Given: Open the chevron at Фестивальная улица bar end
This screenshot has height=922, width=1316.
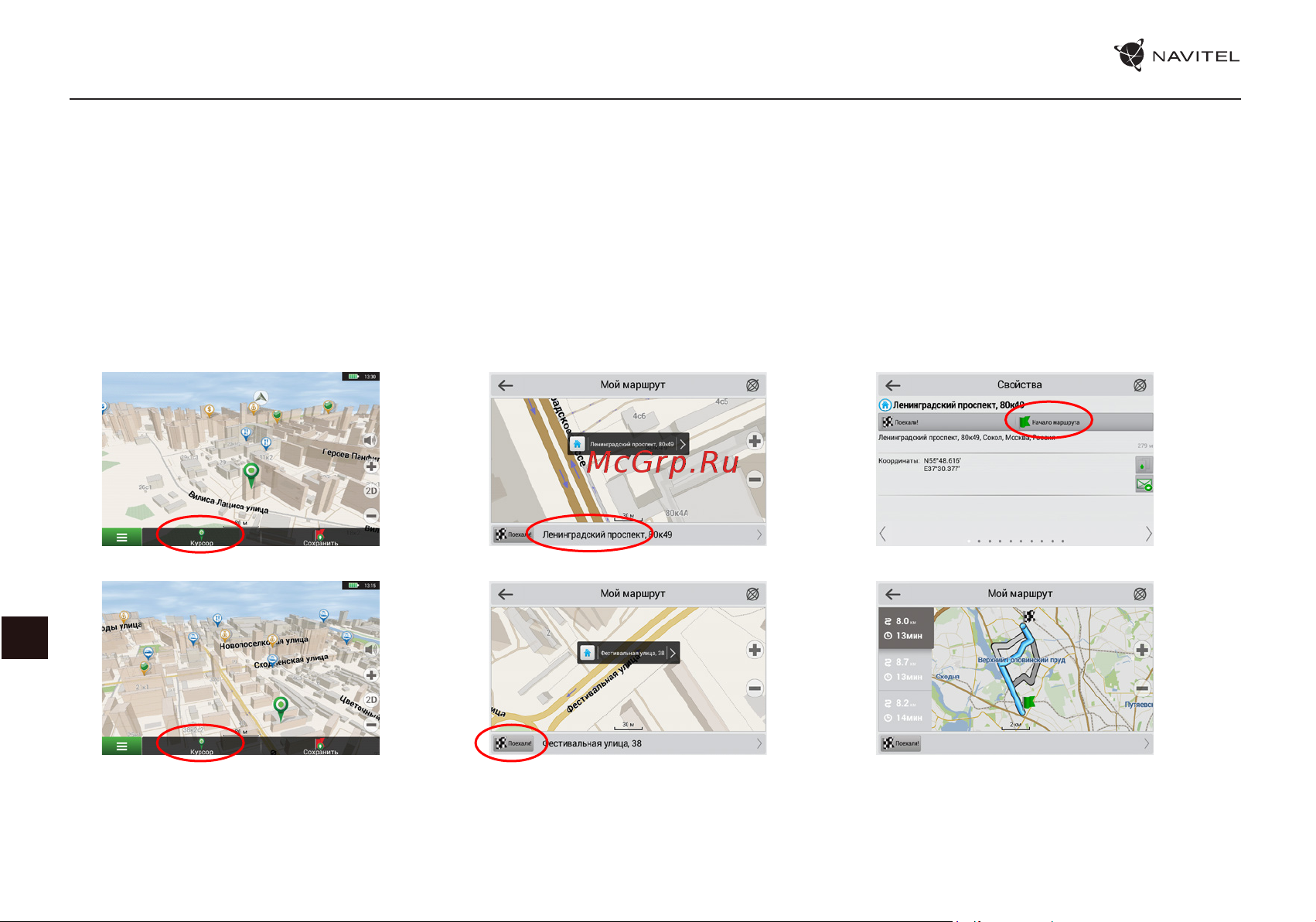Looking at the screenshot, I should (759, 743).
